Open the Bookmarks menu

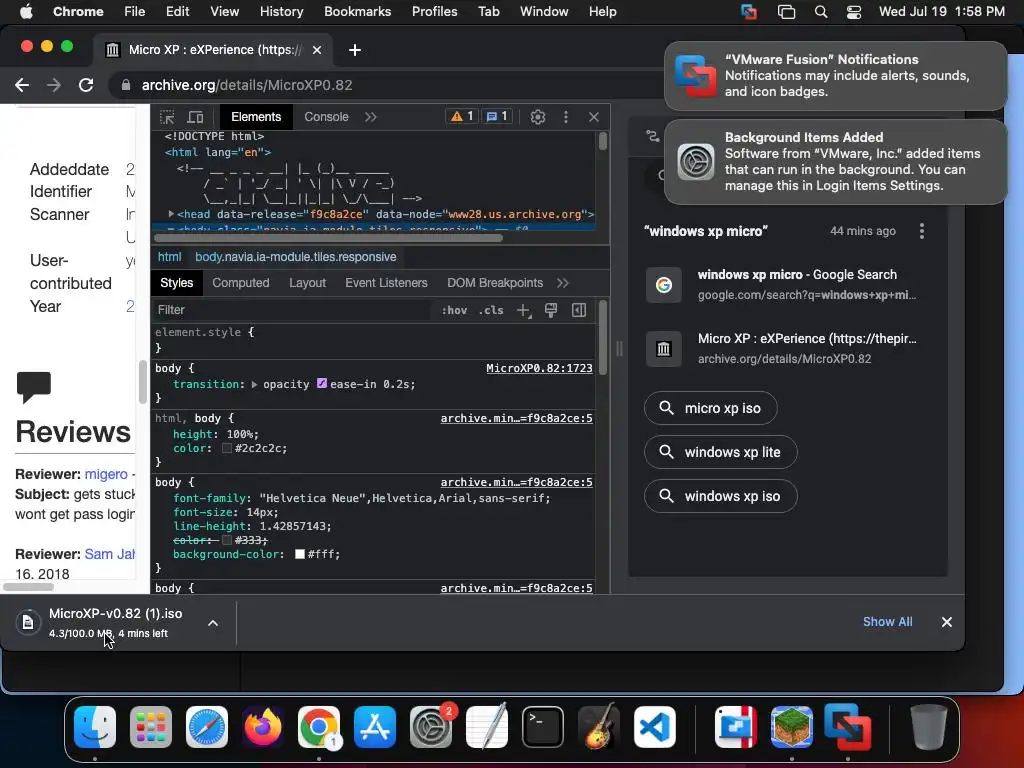(357, 11)
